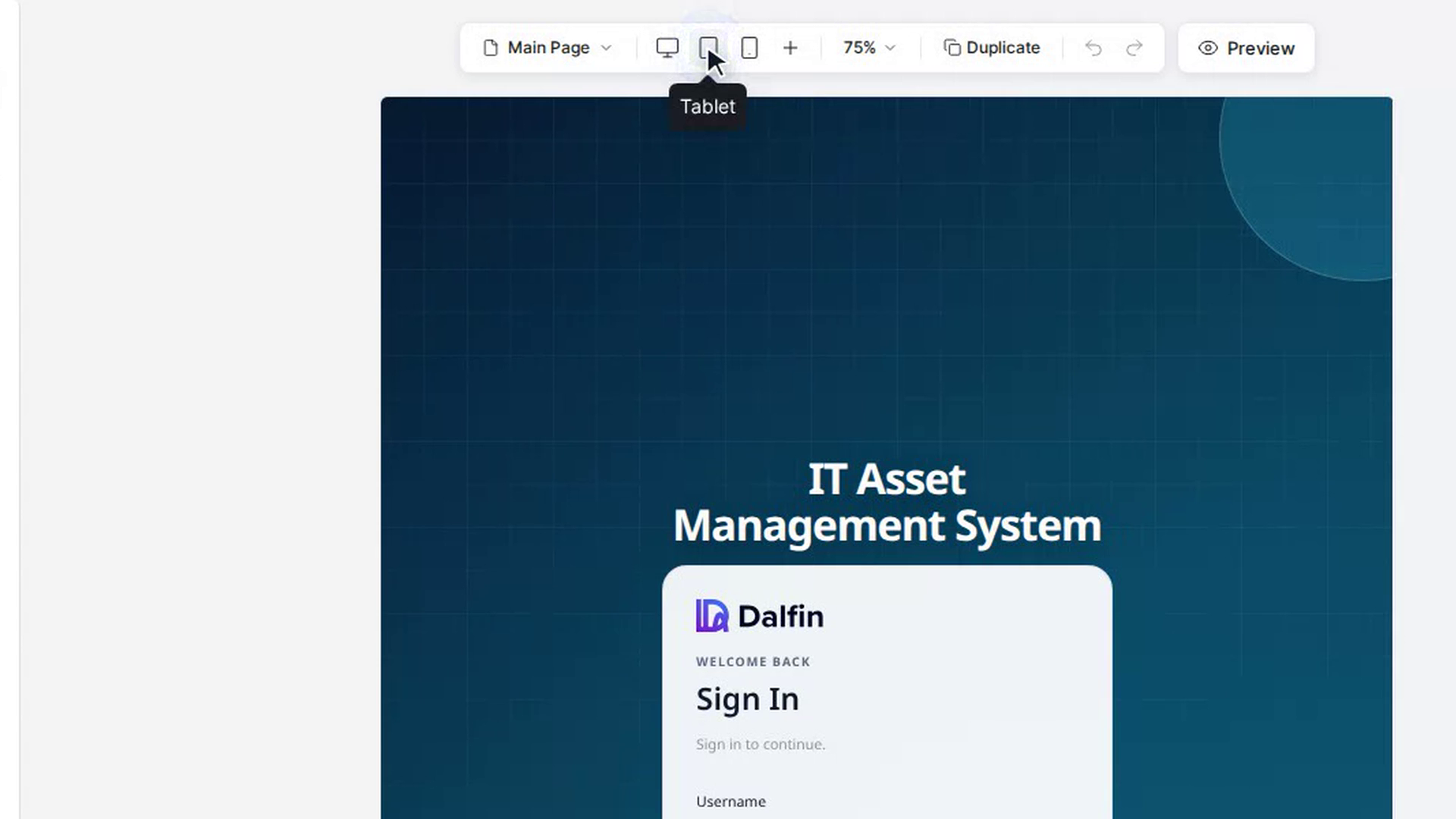Add a new breakpoint with plus icon
The image size is (1456, 819).
pyautogui.click(x=790, y=48)
